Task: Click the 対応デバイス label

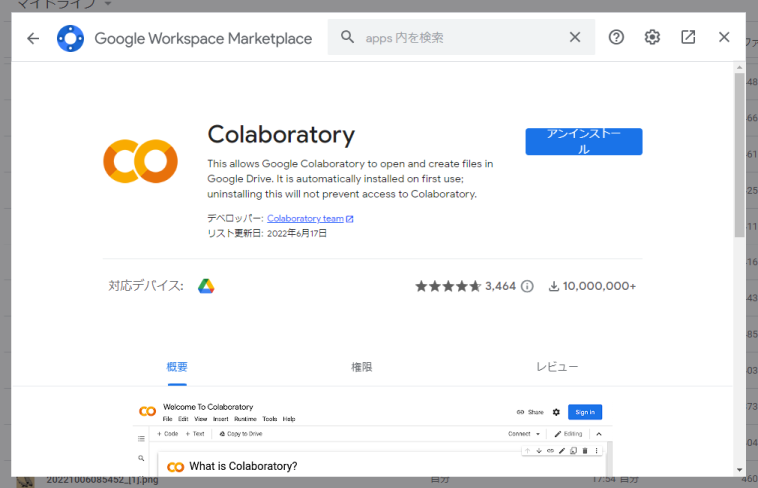Action: point(146,286)
